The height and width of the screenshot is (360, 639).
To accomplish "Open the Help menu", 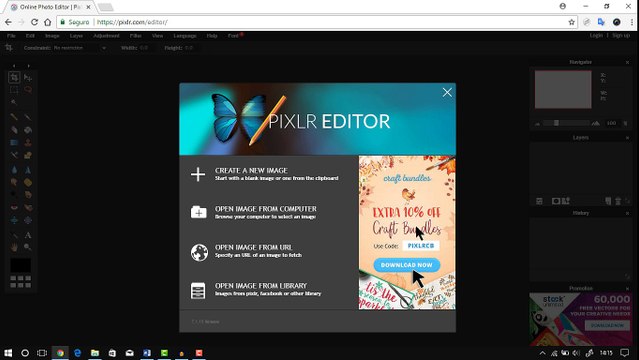I will [x=212, y=36].
